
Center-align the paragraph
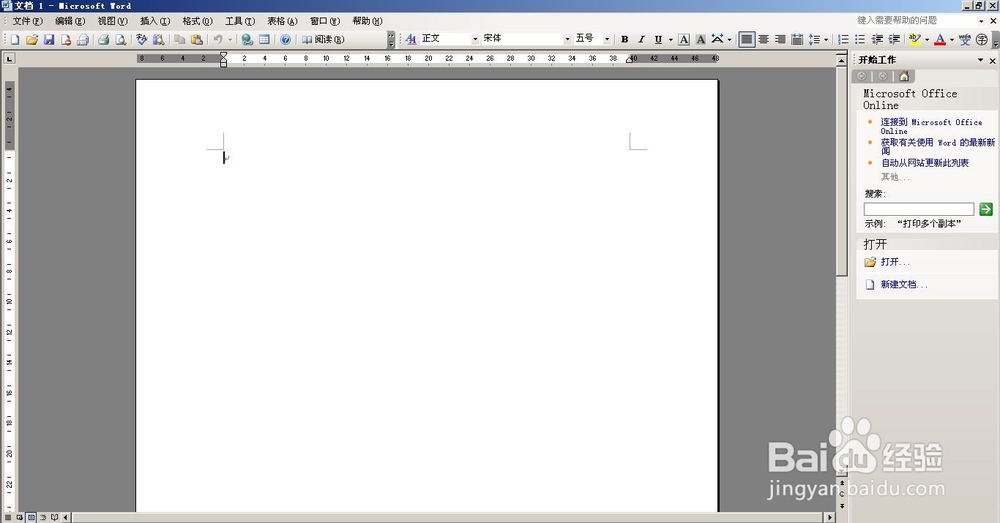coord(763,40)
